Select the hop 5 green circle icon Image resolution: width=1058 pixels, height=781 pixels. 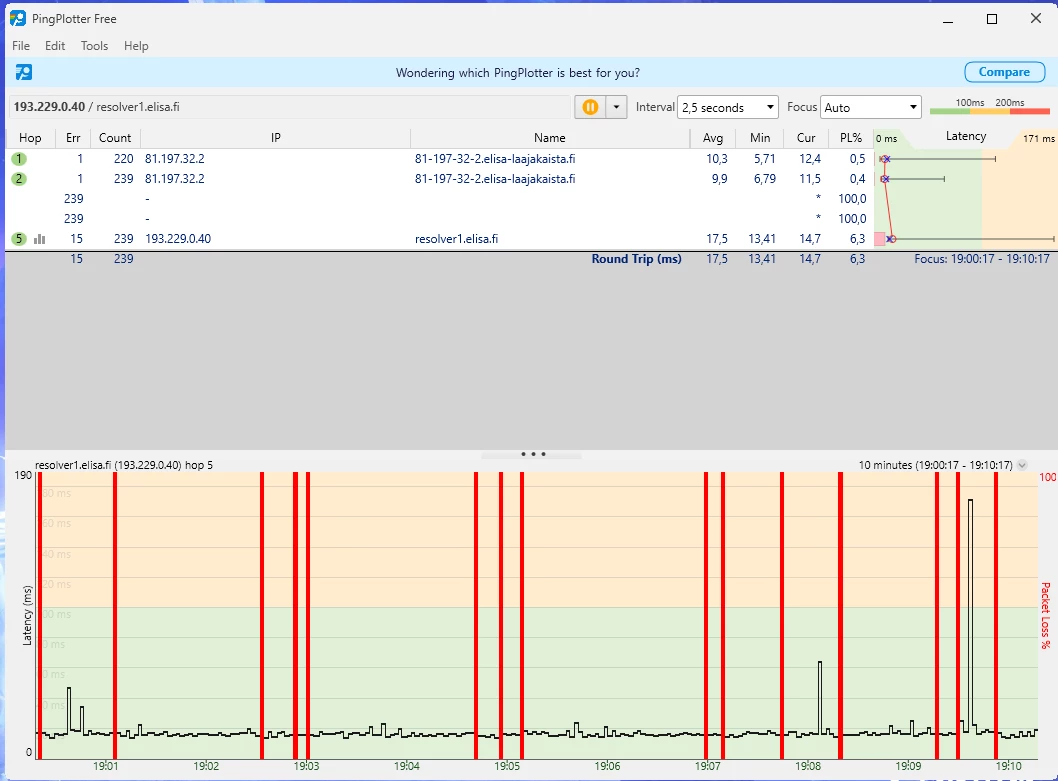[x=19, y=239]
